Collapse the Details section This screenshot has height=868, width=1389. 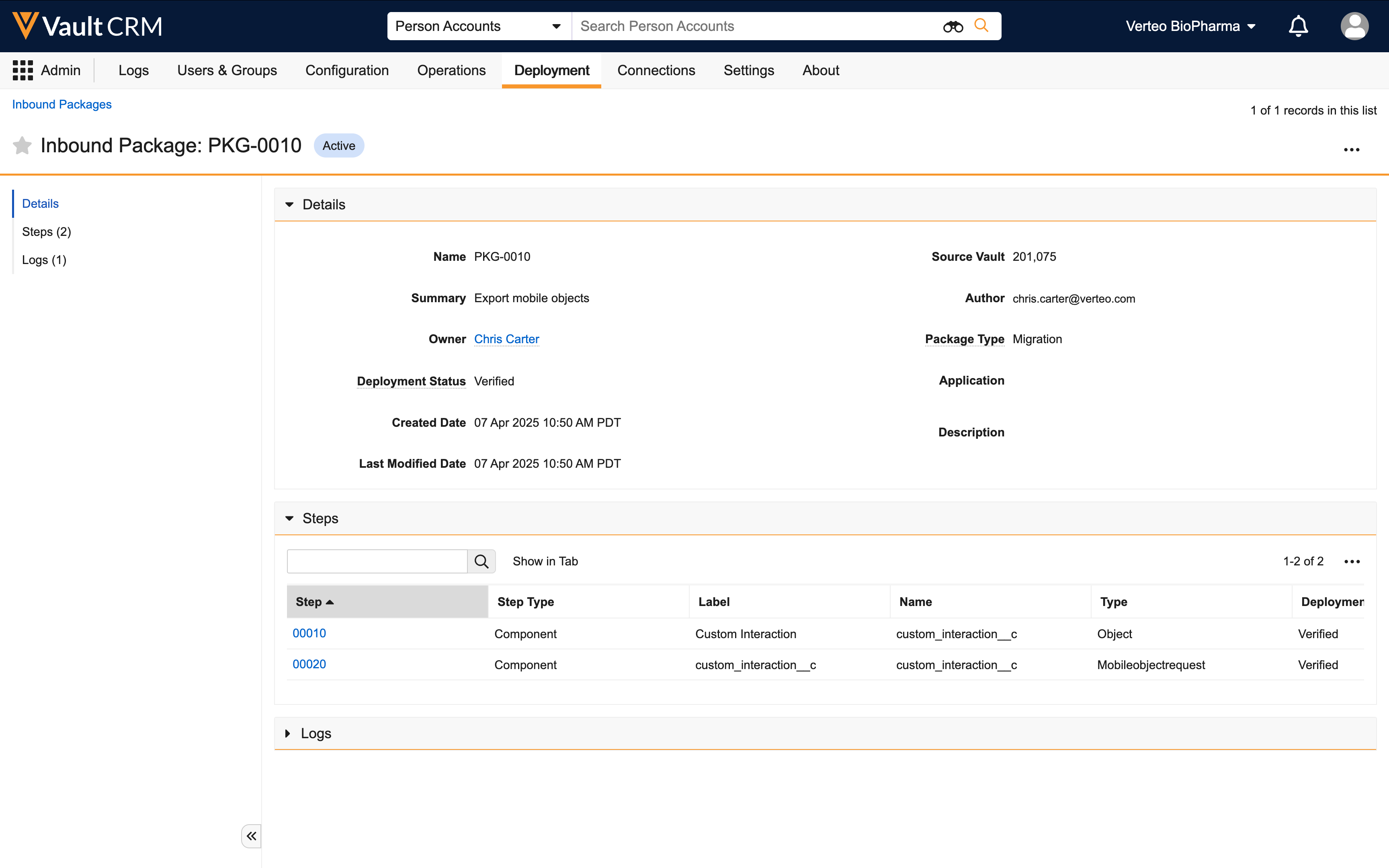(289, 205)
